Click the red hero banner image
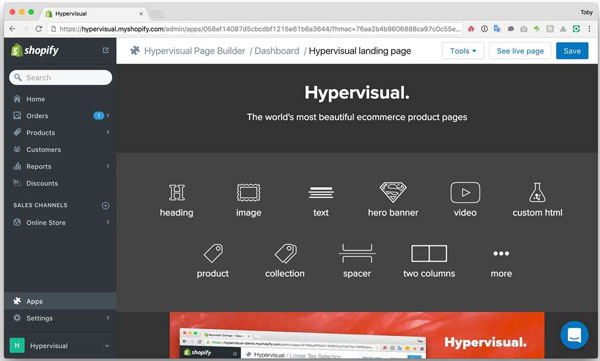The height and width of the screenshot is (361, 600). 357,335
